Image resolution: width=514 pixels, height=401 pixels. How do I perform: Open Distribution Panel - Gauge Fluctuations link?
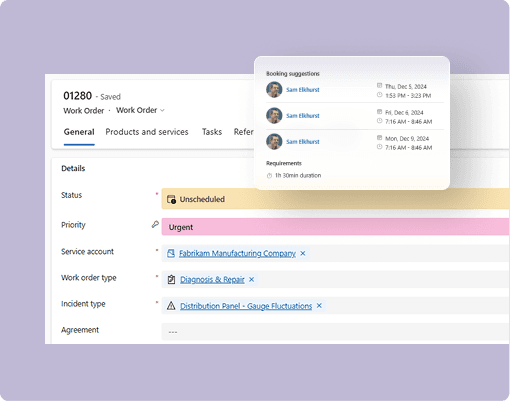[x=246, y=306]
